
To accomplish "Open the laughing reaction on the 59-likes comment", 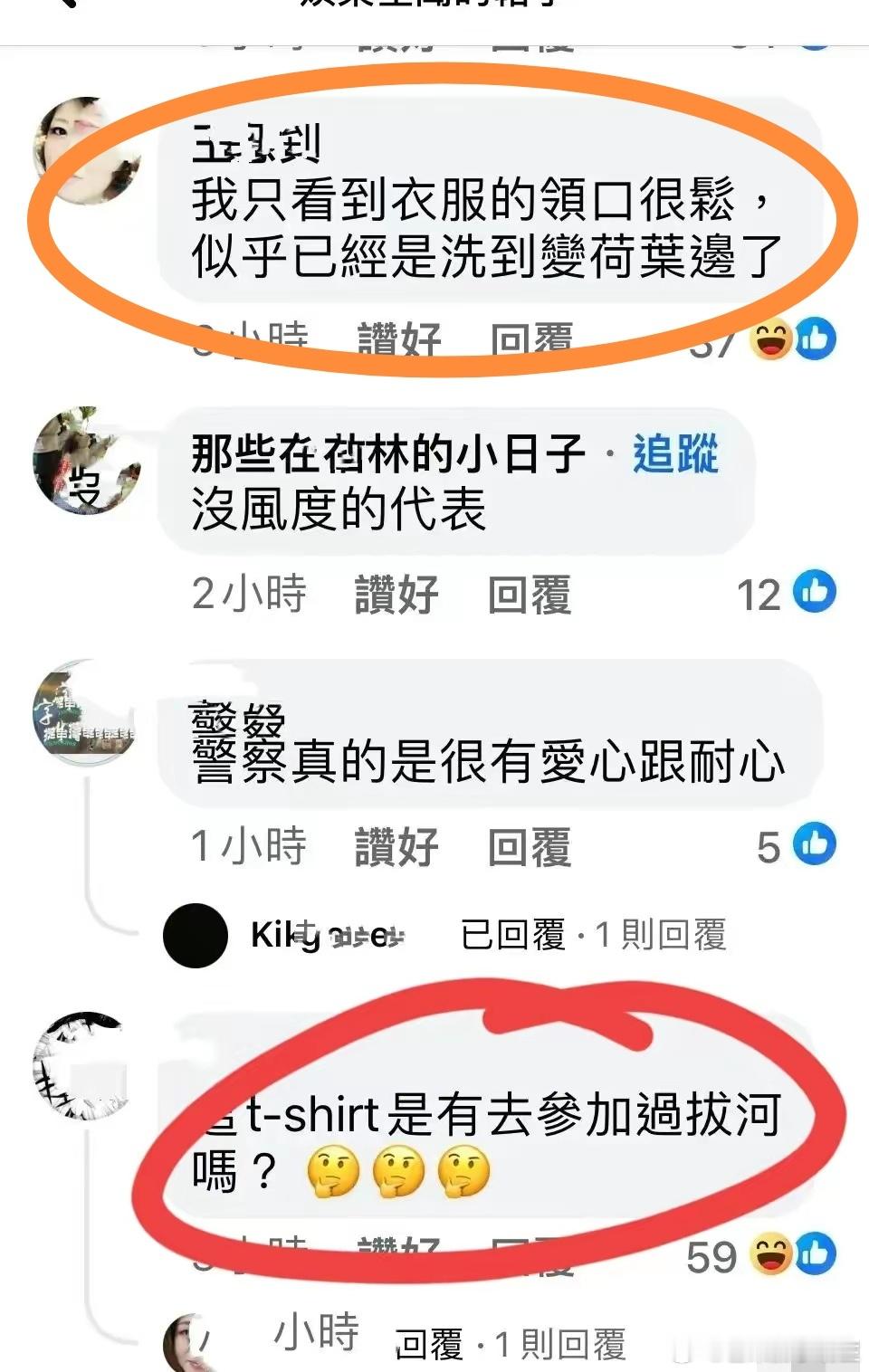I will click(772, 1255).
